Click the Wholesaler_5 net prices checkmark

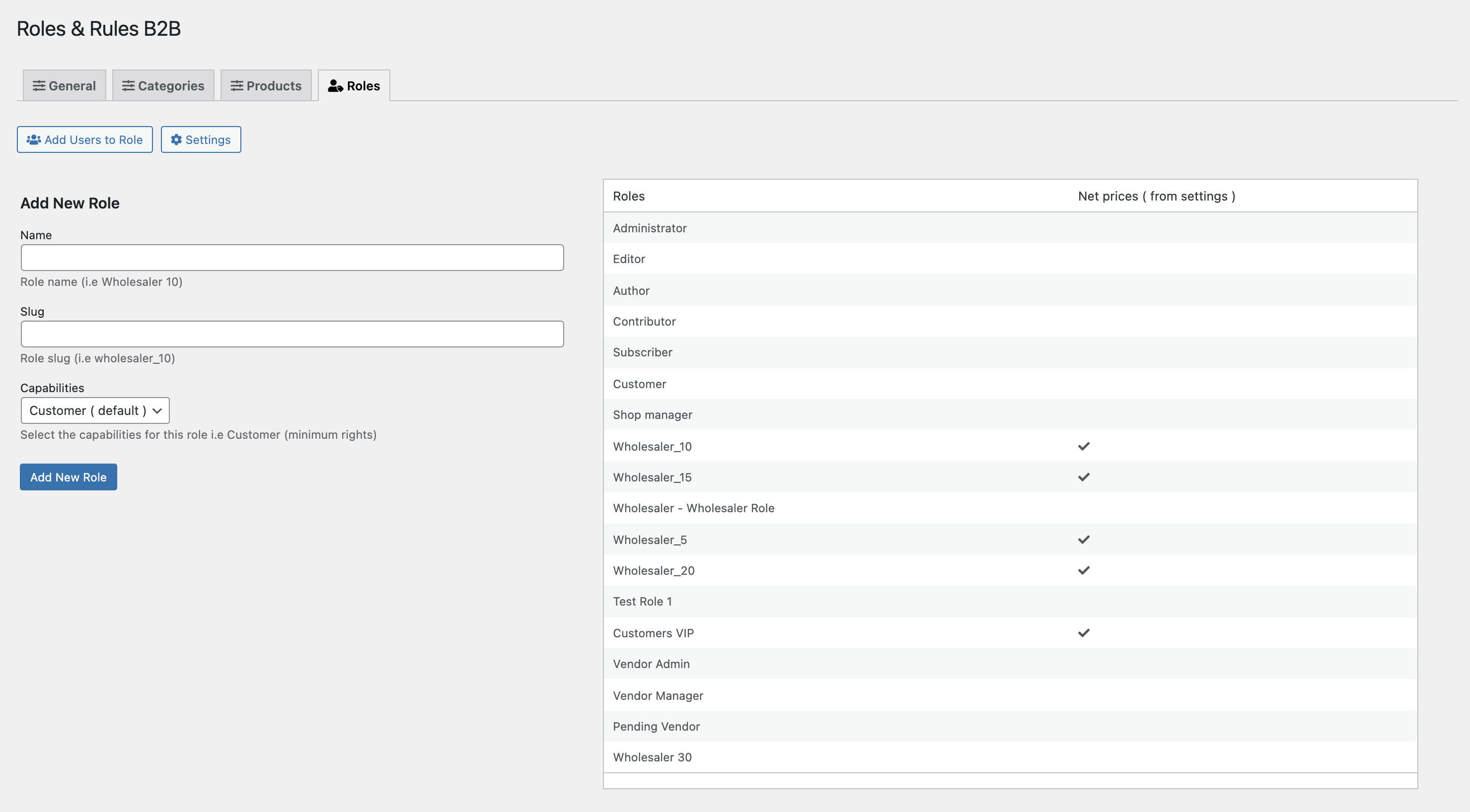(1084, 540)
